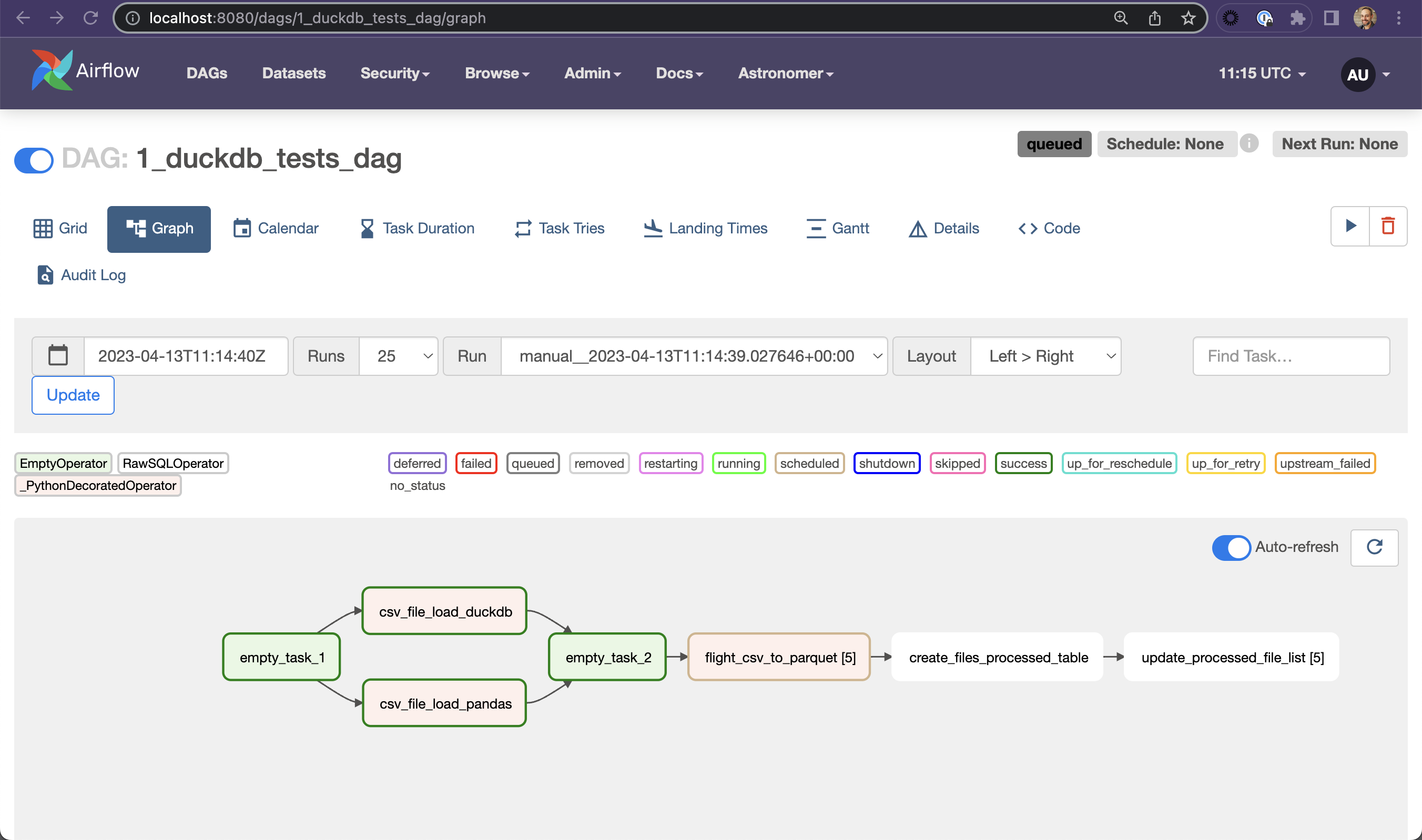Viewport: 1422px width, 840px height.
Task: Expand the Run selection dropdown
Action: click(x=694, y=356)
